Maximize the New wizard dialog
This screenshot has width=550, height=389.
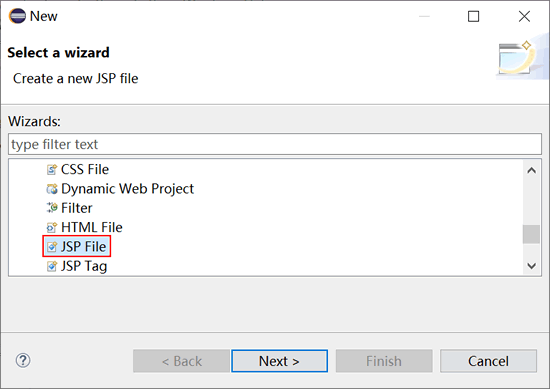coord(474,16)
